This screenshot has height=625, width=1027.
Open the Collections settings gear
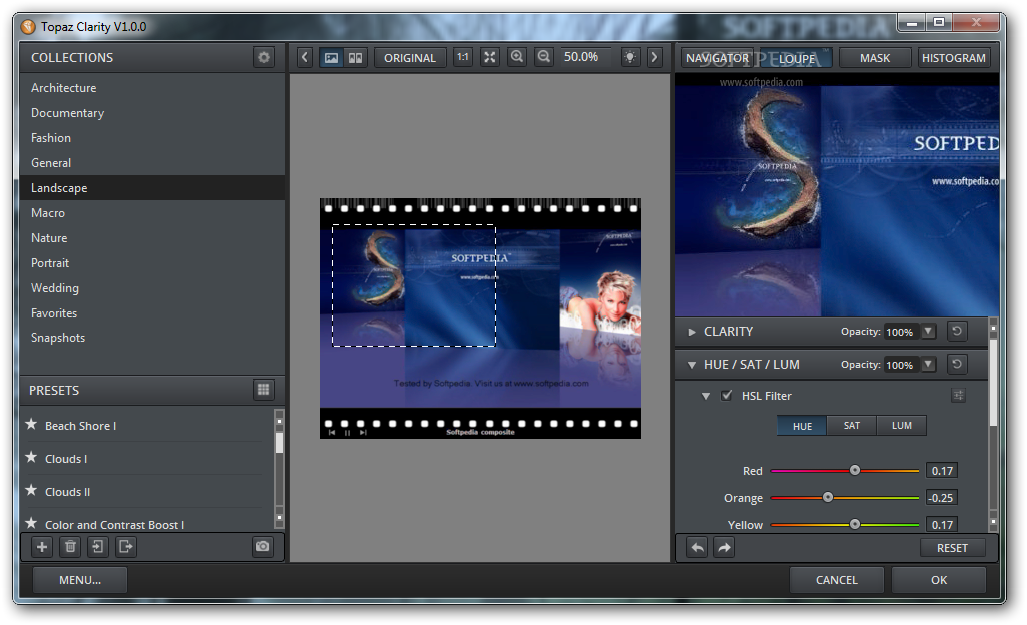264,57
